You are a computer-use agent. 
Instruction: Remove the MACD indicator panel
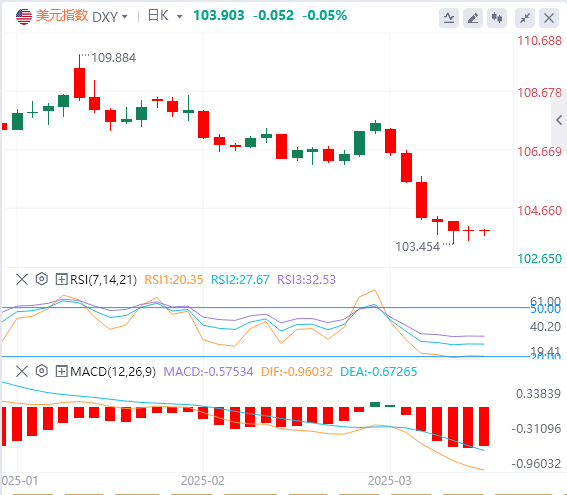point(22,371)
